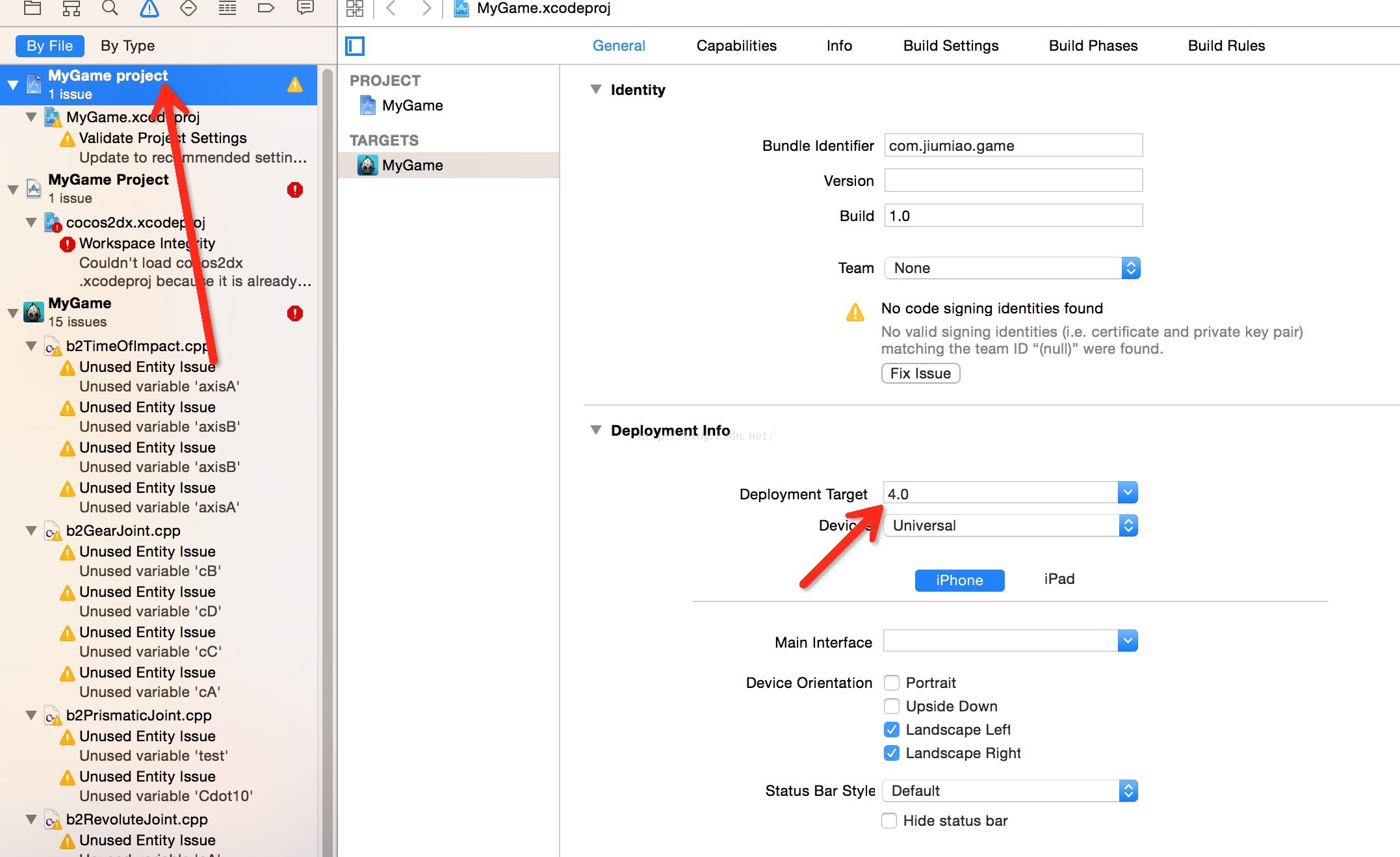Click the b2GearJoint.cpp file icon

tap(53, 532)
